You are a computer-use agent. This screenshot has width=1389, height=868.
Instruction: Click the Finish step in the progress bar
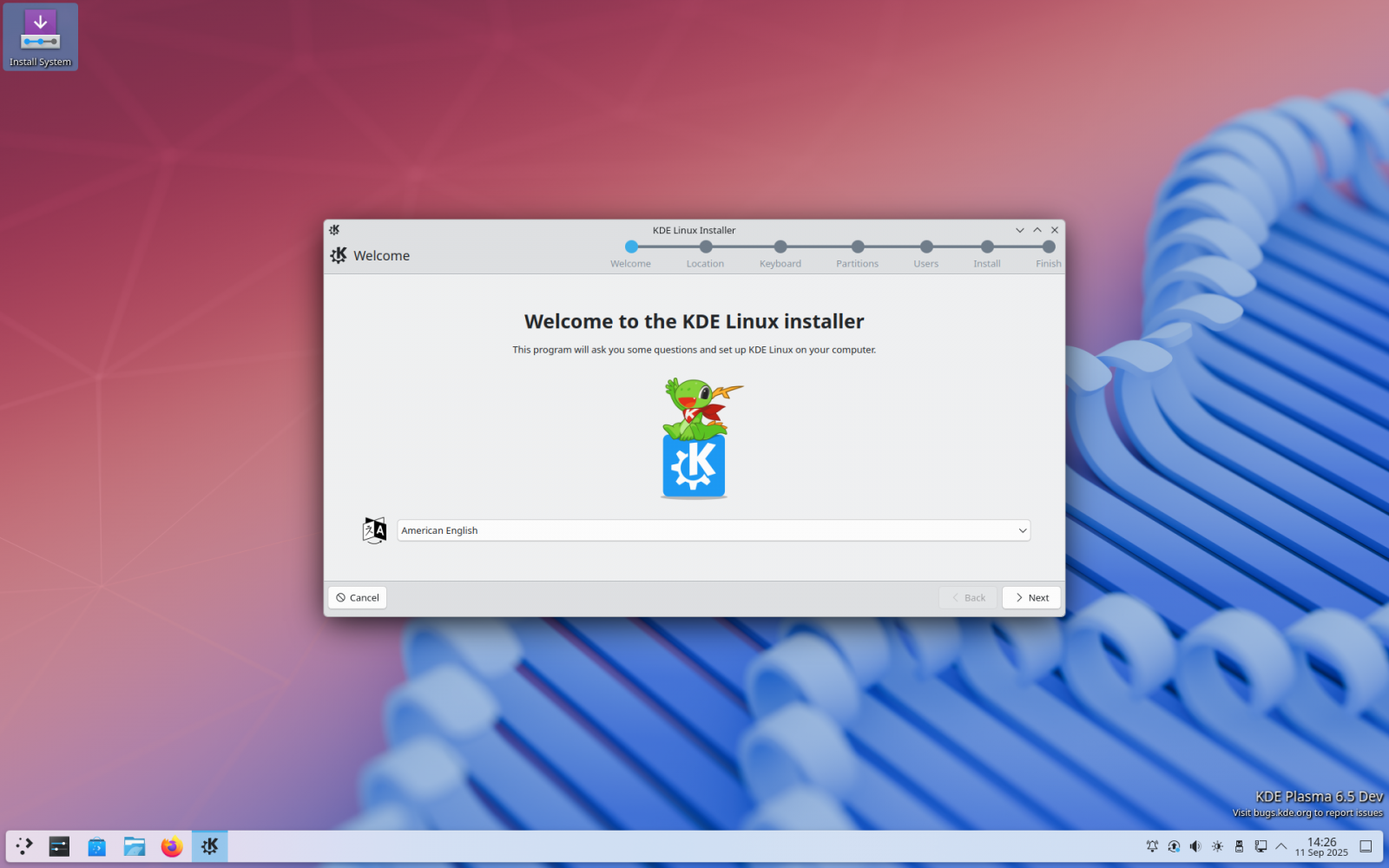tap(1049, 255)
